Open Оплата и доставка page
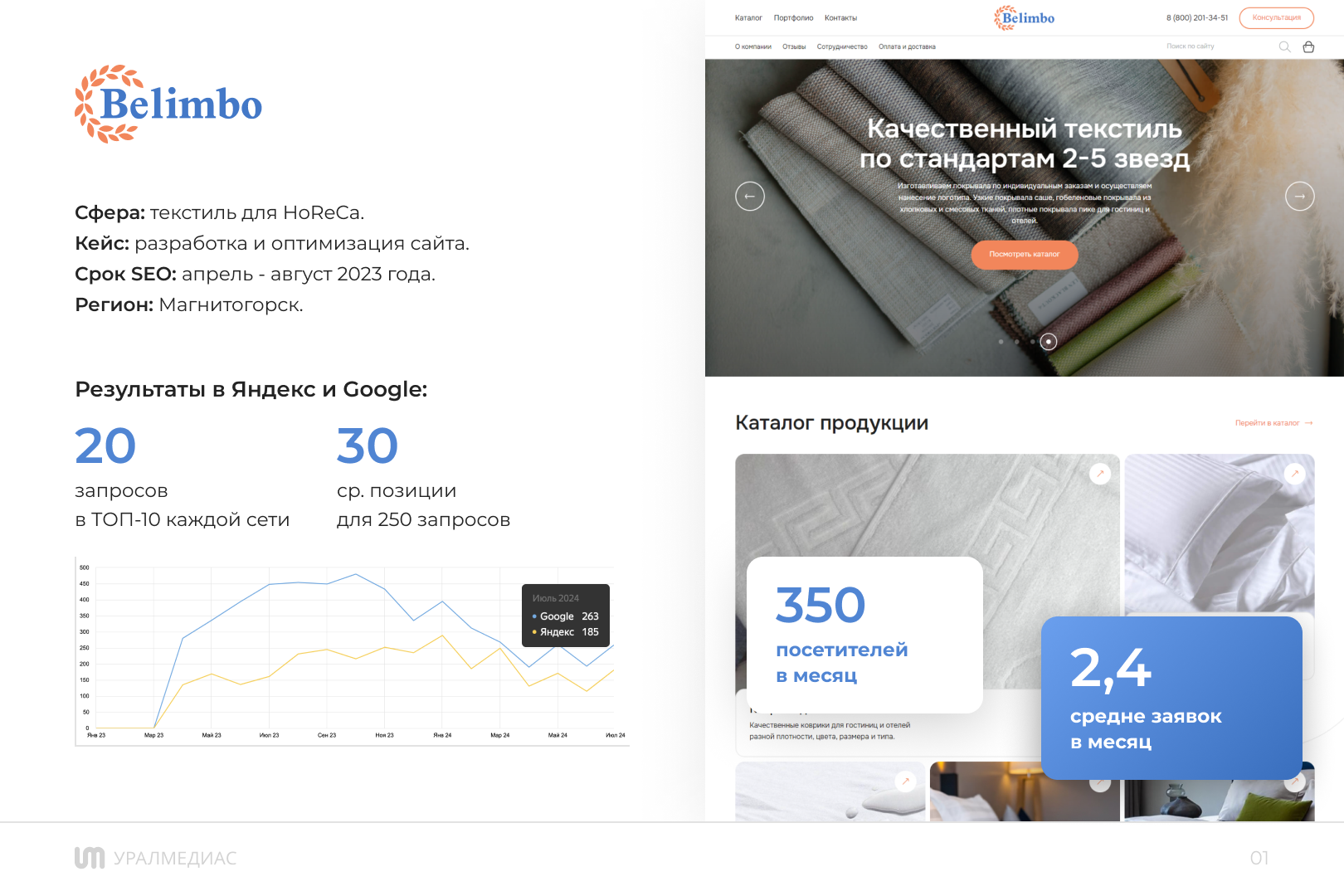Screen dimensions: 1344x896 pos(907,47)
